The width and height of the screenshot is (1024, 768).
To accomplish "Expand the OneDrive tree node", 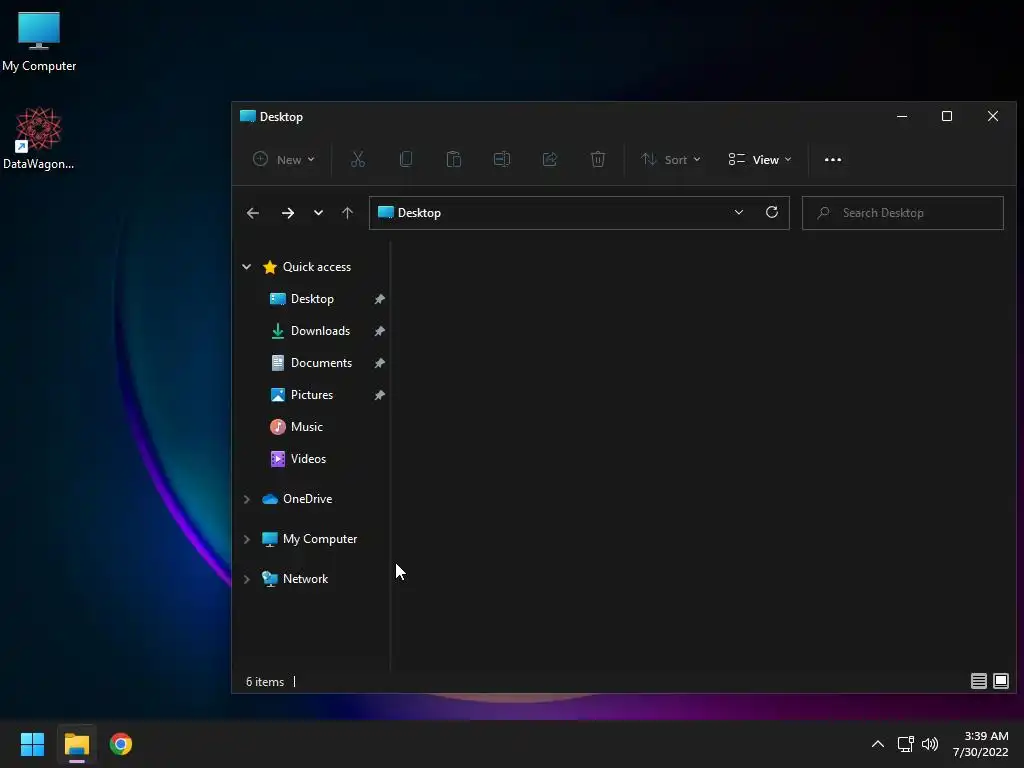I will [x=247, y=499].
